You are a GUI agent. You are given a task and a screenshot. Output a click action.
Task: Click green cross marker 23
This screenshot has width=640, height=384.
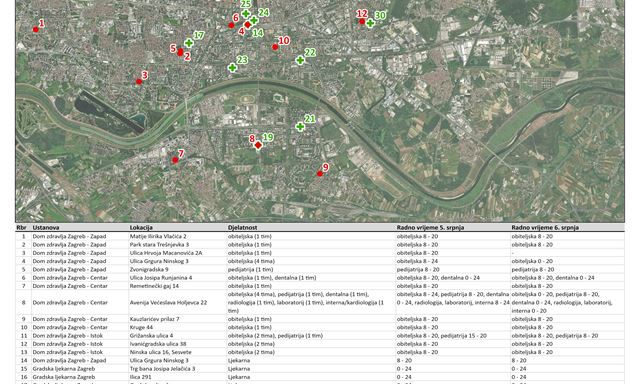[x=232, y=68]
